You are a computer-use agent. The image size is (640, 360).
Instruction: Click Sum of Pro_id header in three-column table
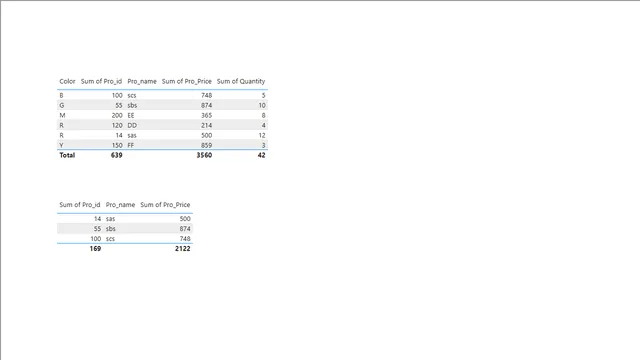tap(80, 204)
